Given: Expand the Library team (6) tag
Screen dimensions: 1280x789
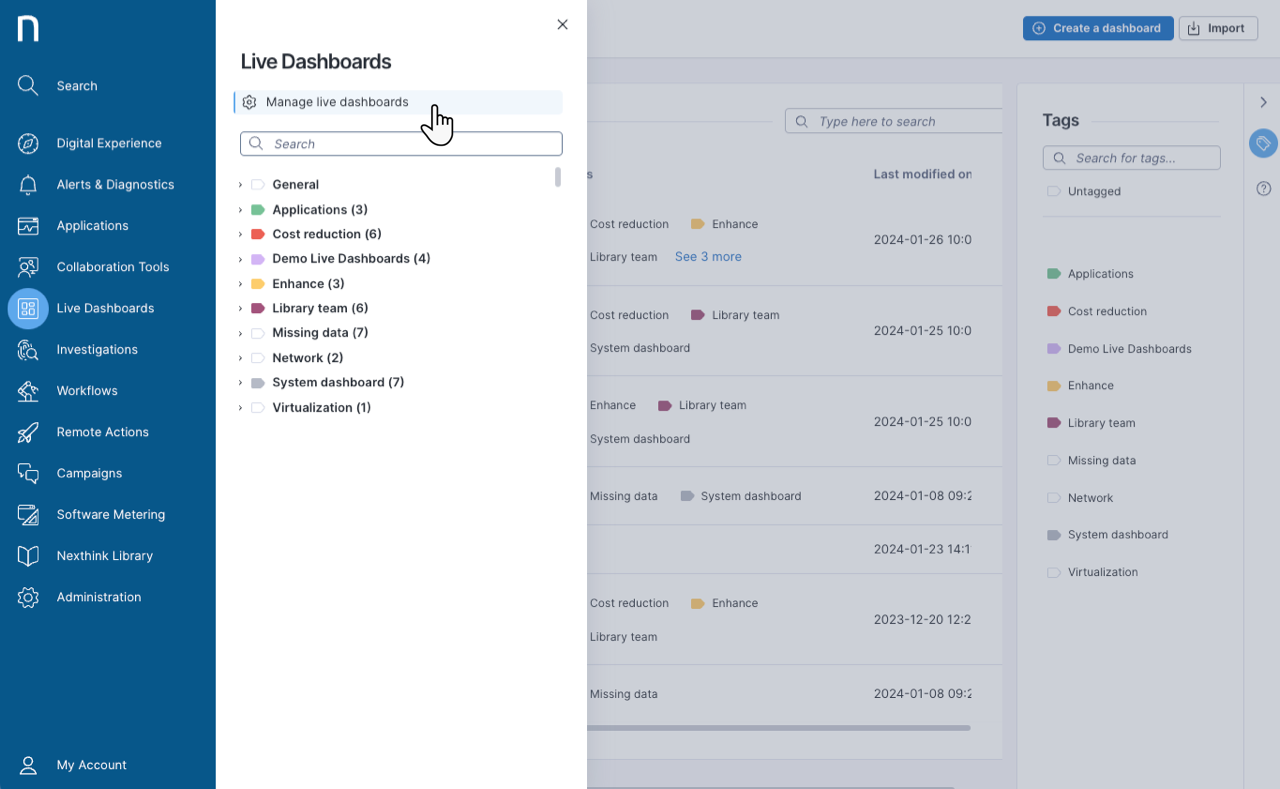Looking at the screenshot, I should [240, 308].
